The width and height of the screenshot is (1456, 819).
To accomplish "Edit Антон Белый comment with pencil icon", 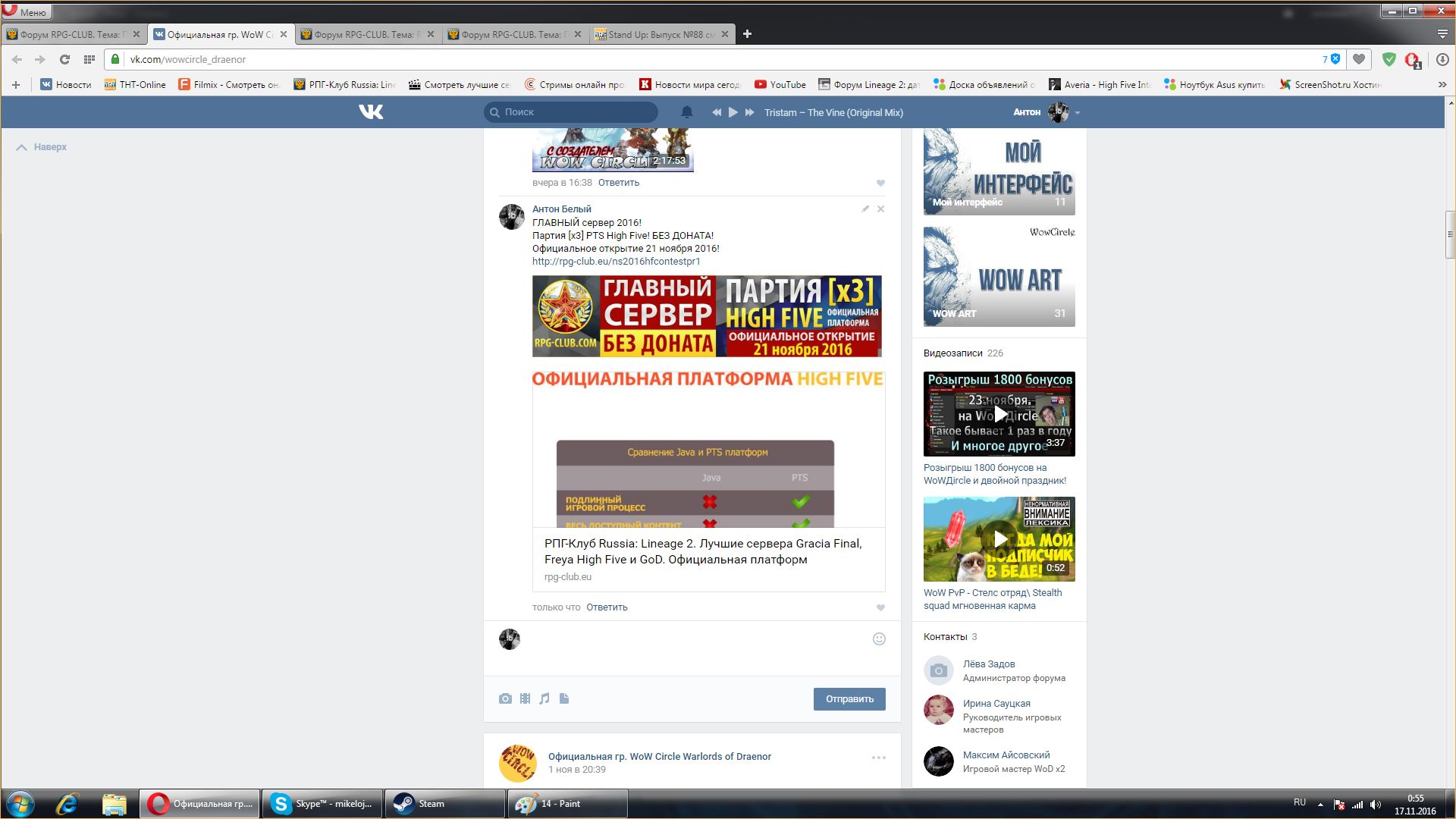I will [865, 209].
